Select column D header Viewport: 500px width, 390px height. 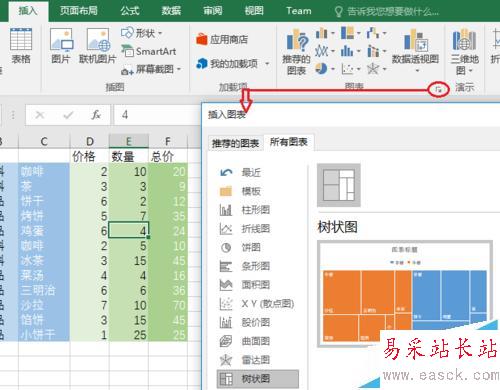coord(90,141)
